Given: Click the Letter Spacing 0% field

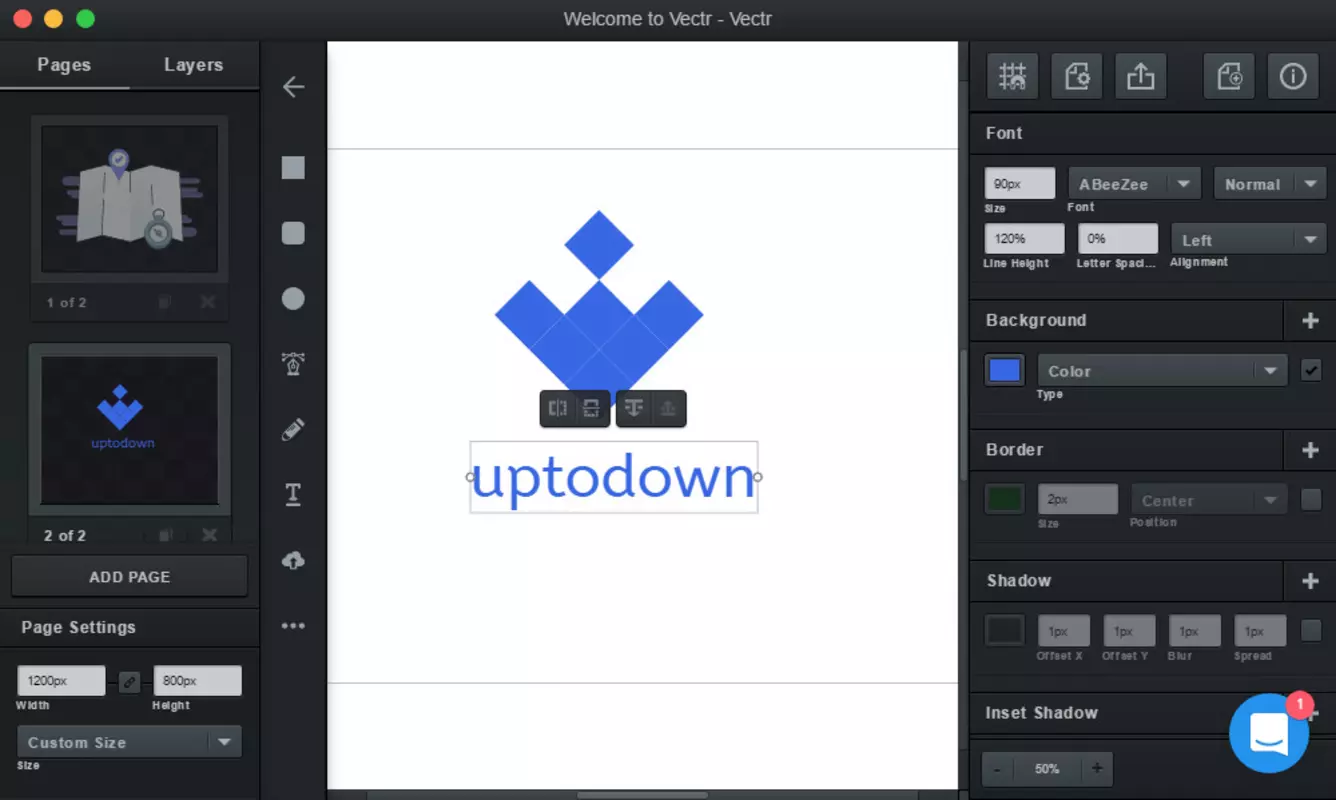Looking at the screenshot, I should pos(1118,239).
